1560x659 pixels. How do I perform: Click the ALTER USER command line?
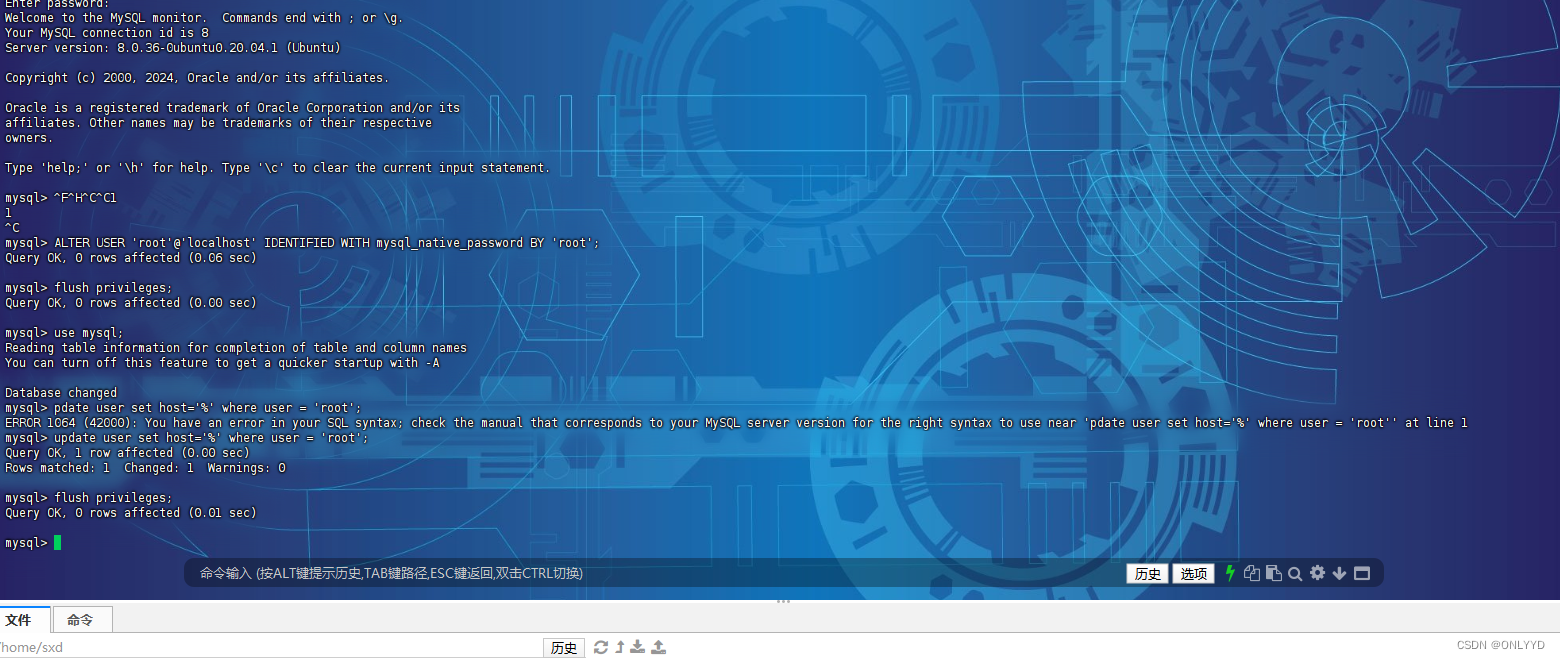coord(302,242)
